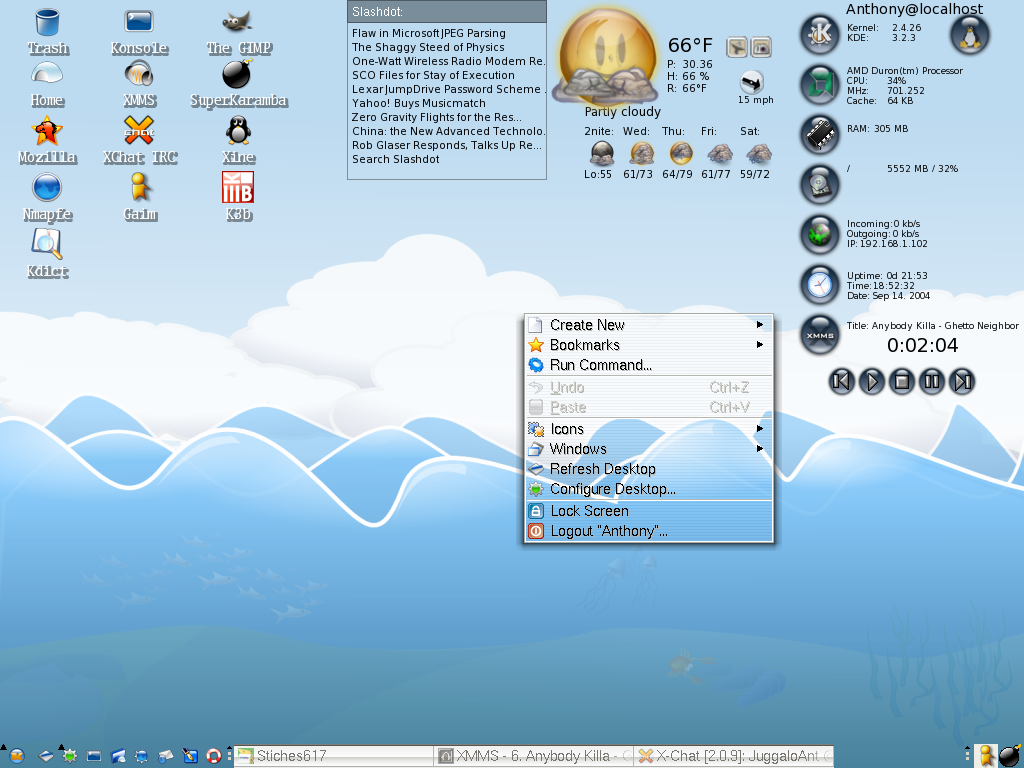Click the life preserver help icon in panel
Image resolution: width=1024 pixels, height=768 pixels.
[x=214, y=756]
